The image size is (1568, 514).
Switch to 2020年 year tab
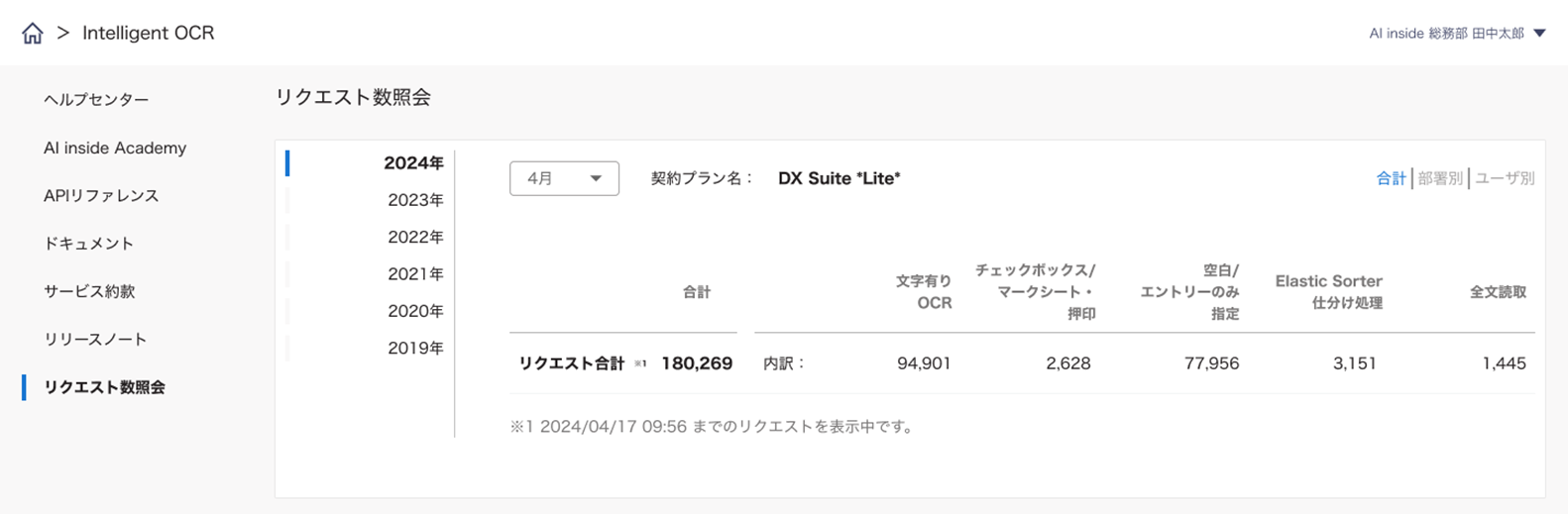click(x=415, y=311)
